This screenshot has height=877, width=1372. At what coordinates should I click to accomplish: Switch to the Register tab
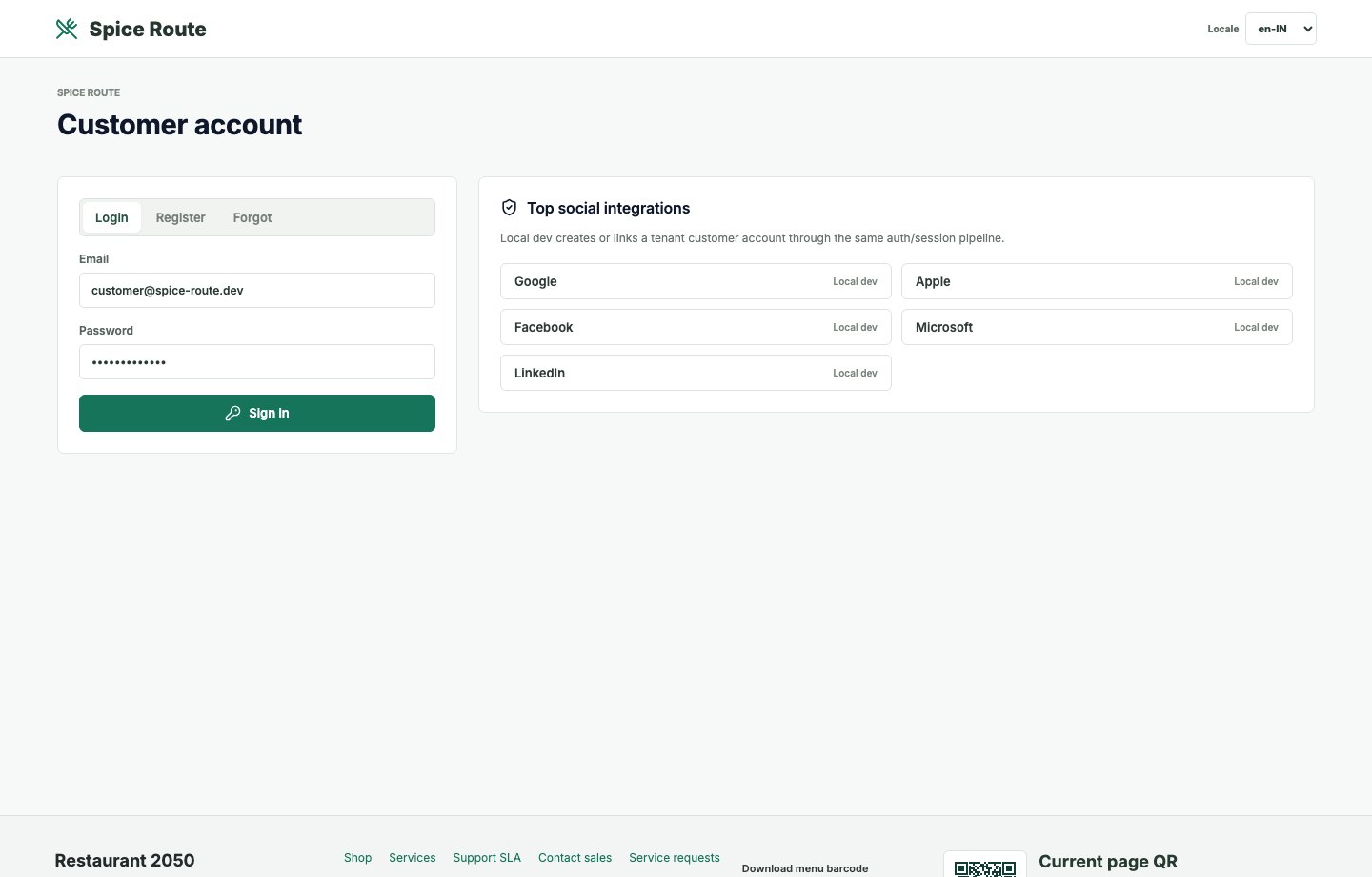click(181, 217)
